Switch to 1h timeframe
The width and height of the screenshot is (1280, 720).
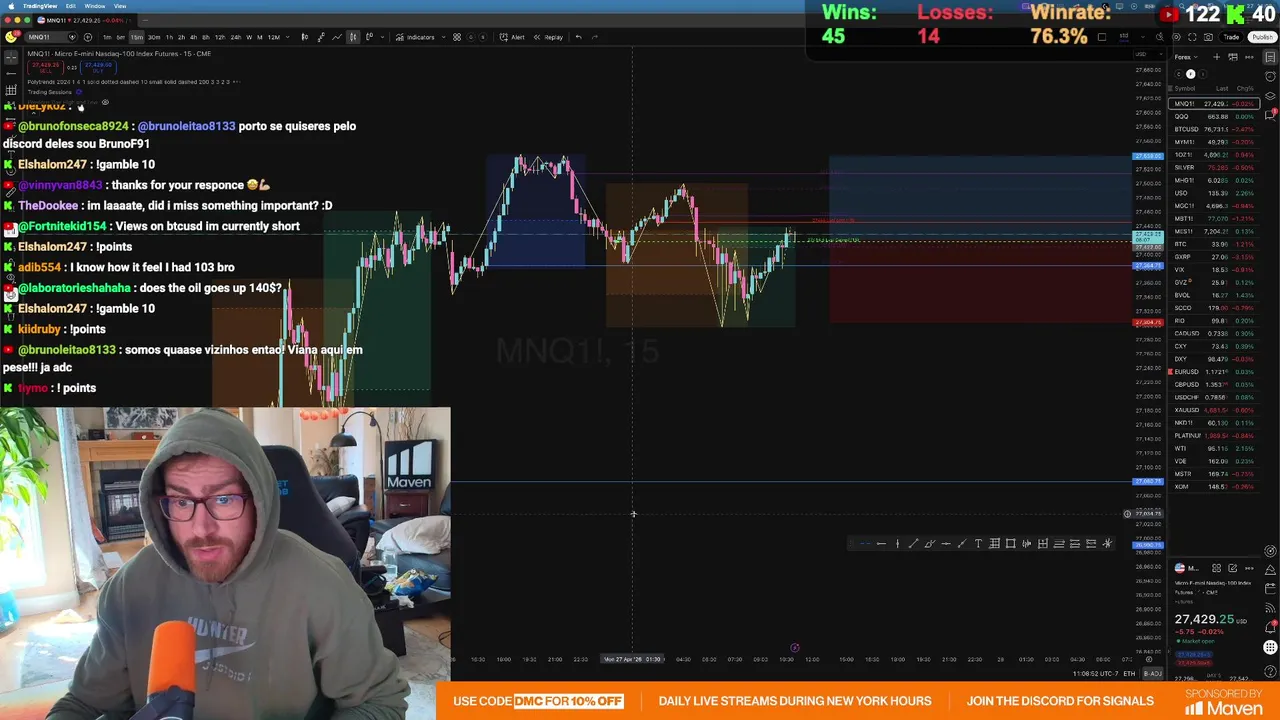click(169, 37)
